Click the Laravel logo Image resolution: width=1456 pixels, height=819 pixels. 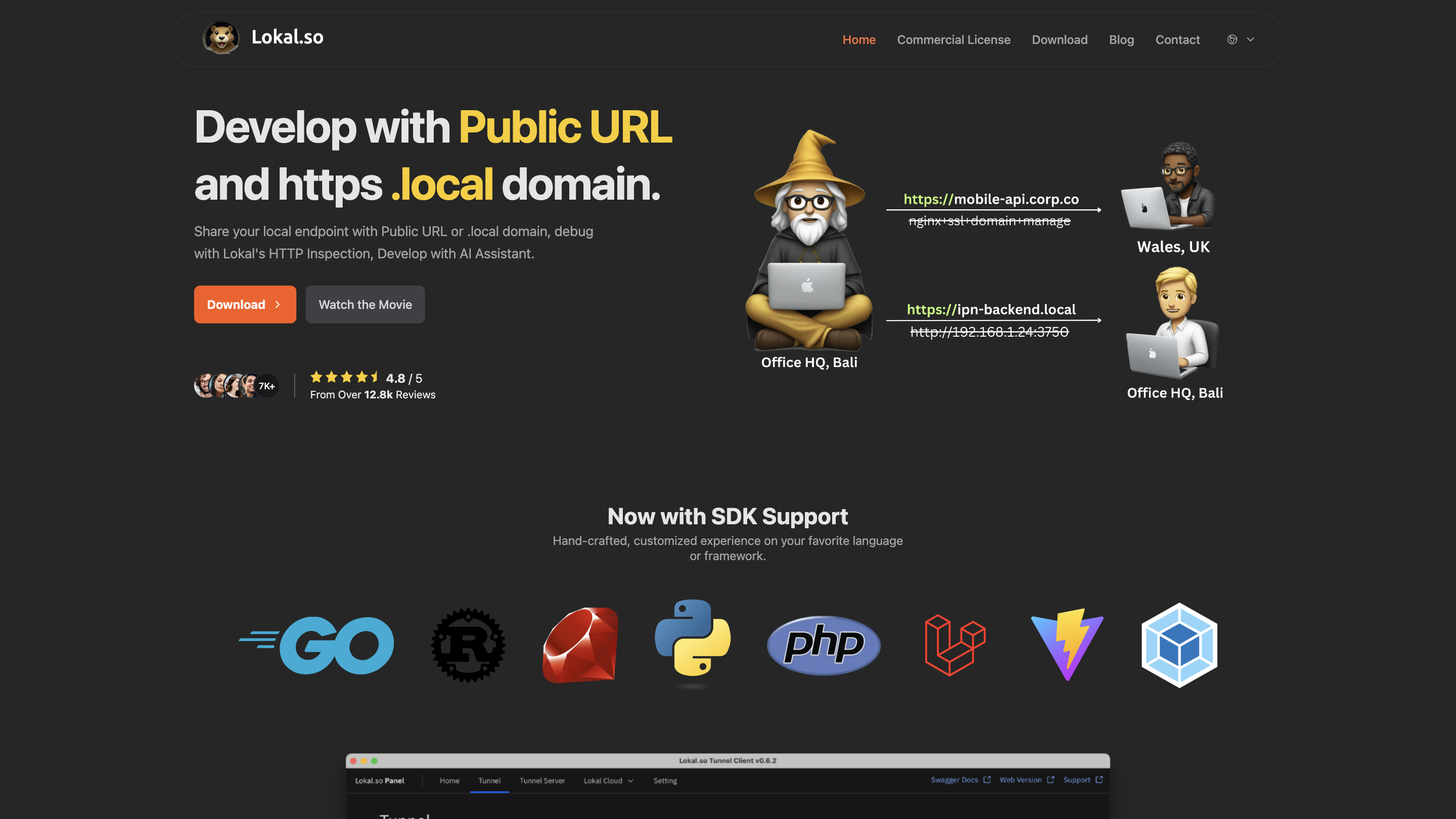click(954, 645)
